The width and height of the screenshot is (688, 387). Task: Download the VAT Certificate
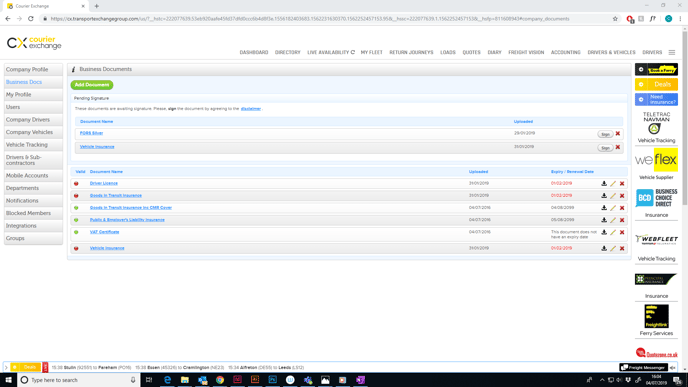pos(604,232)
